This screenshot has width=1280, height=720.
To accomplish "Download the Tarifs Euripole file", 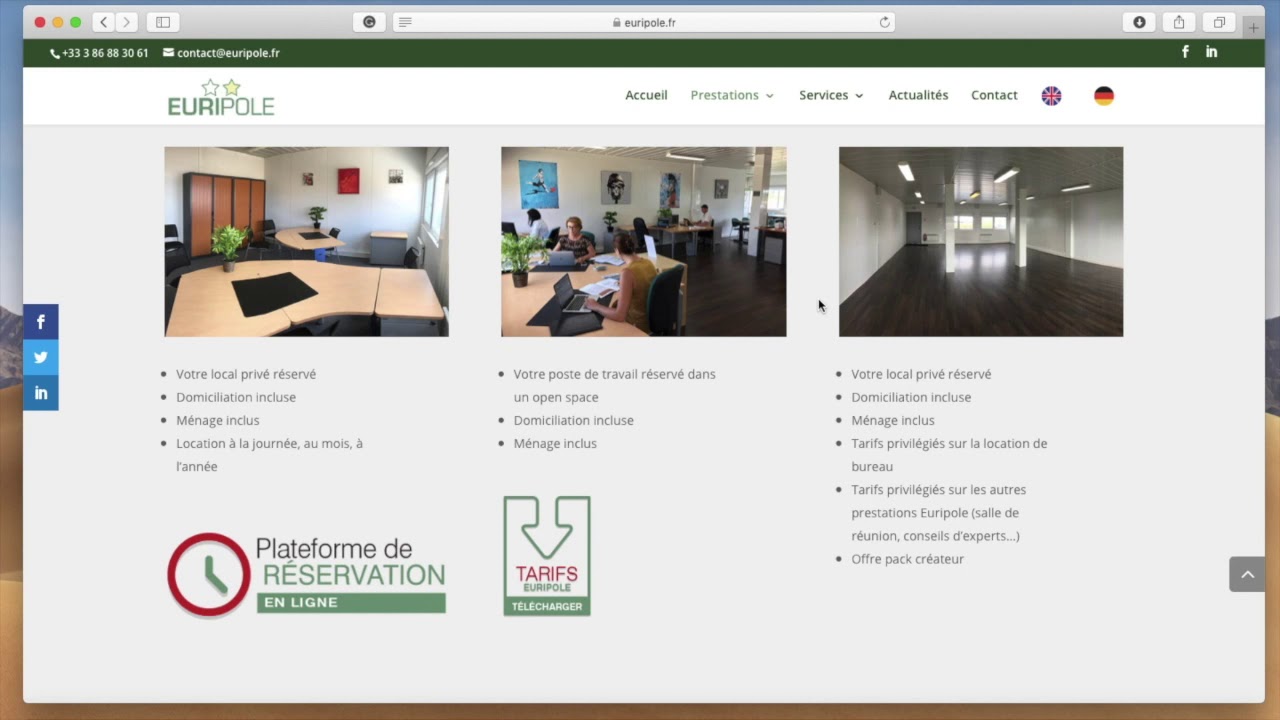I will (547, 556).
